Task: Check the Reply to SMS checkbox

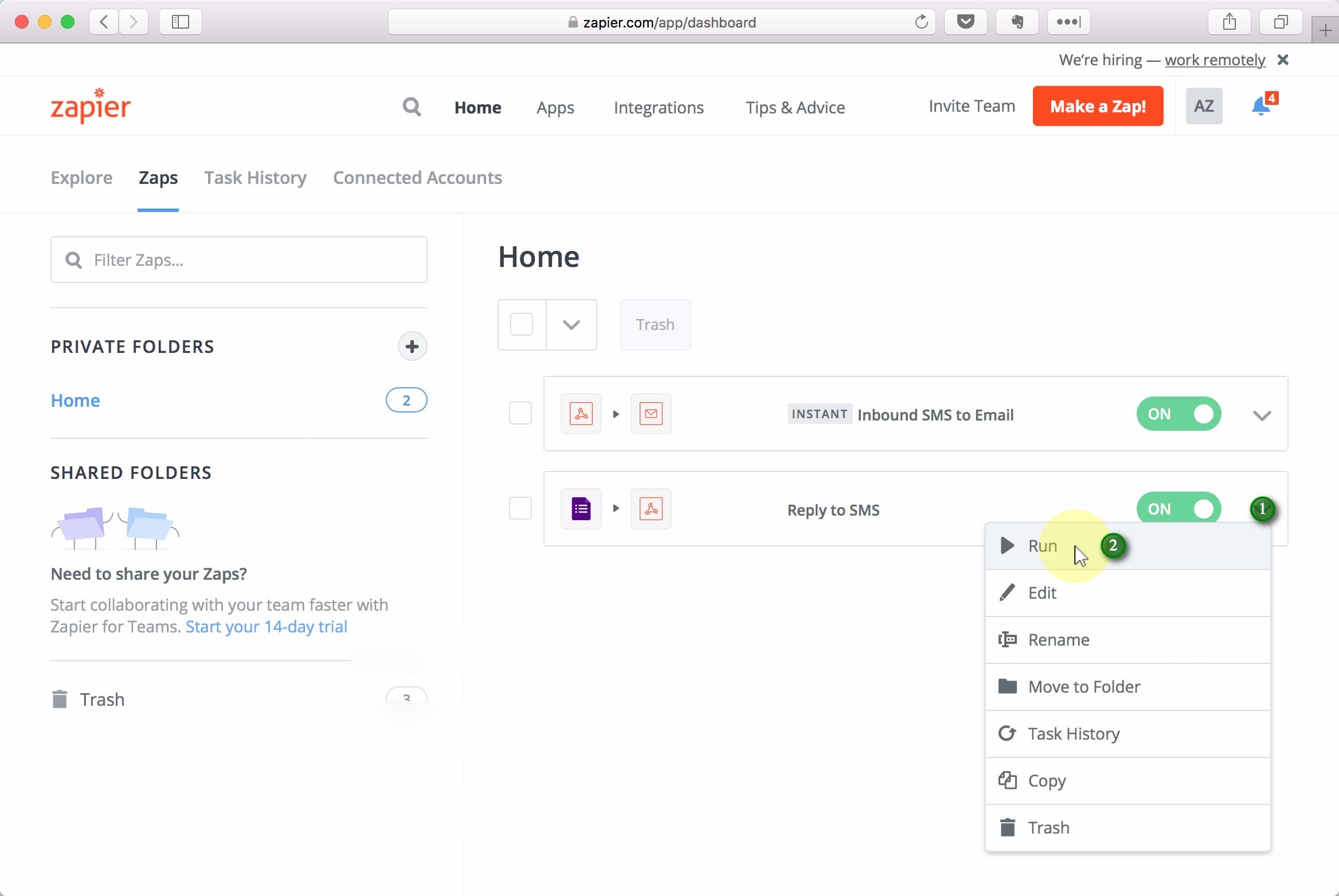Action: point(520,508)
